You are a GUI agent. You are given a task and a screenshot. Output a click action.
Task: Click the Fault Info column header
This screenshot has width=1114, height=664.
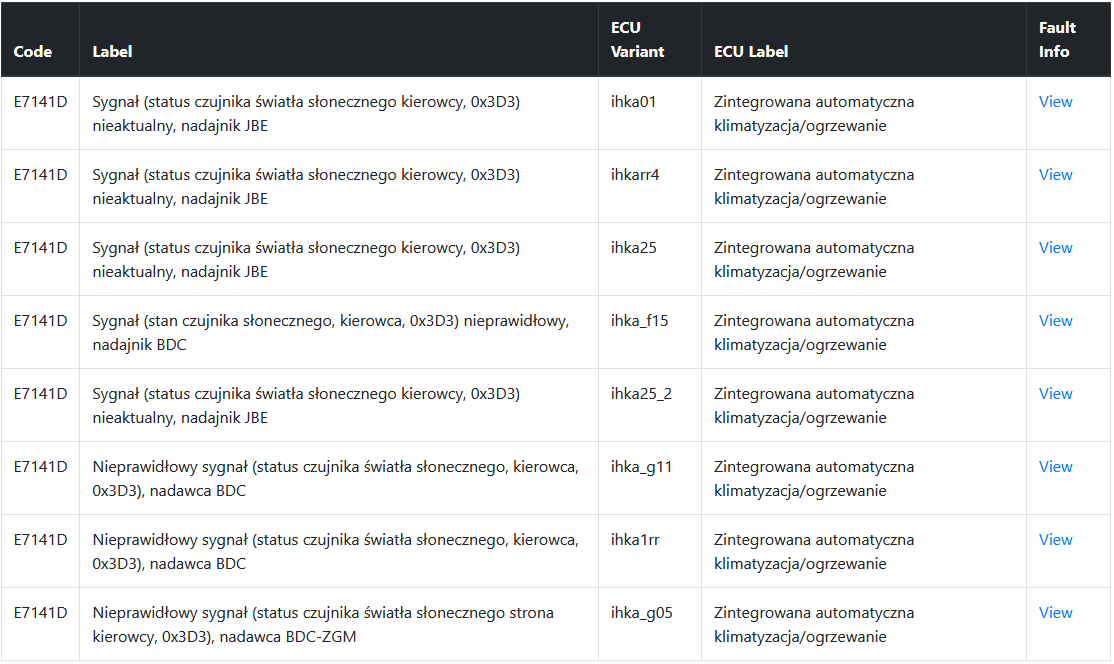pyautogui.click(x=1056, y=40)
